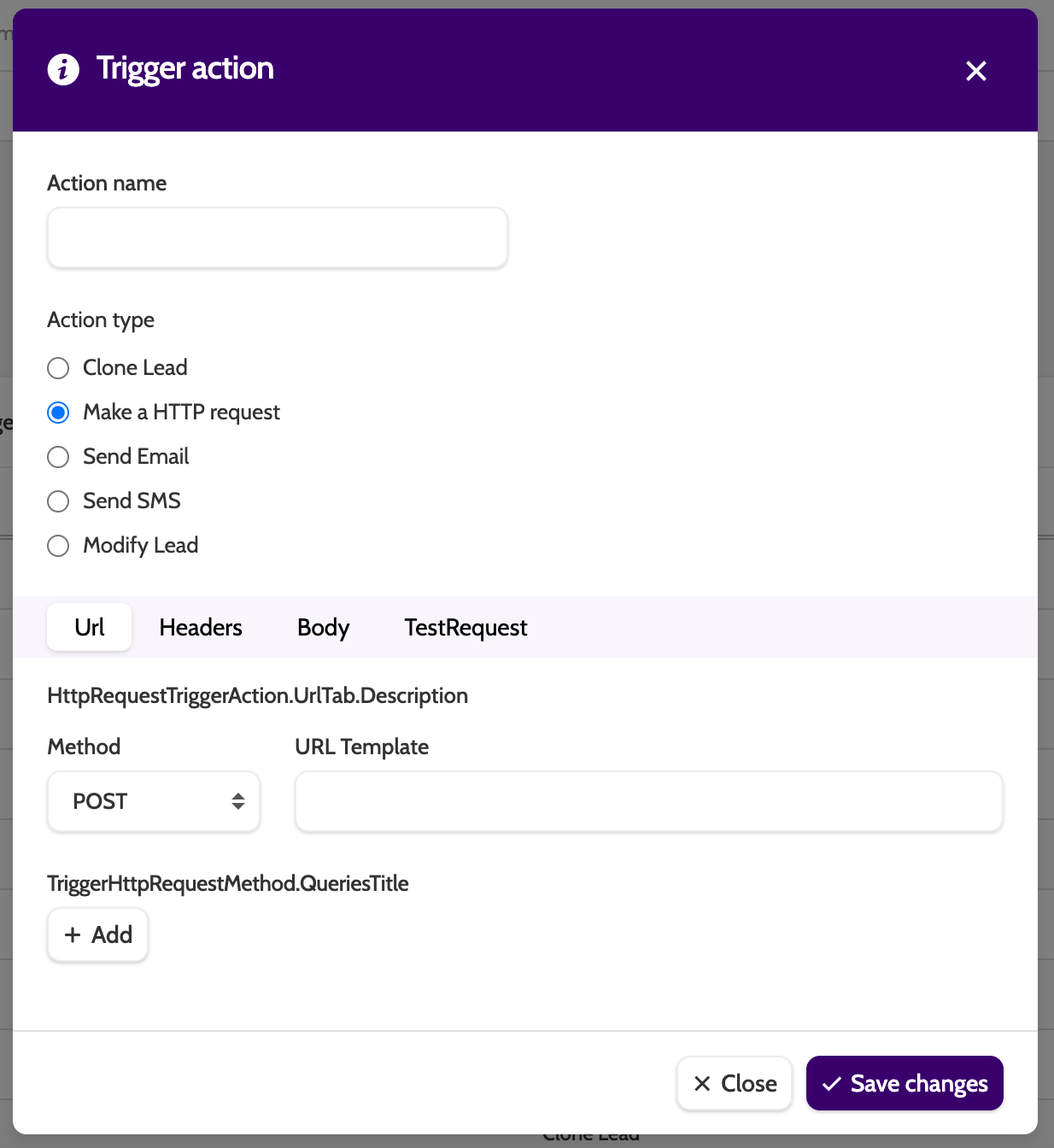Open the TestRequest tab

click(466, 628)
